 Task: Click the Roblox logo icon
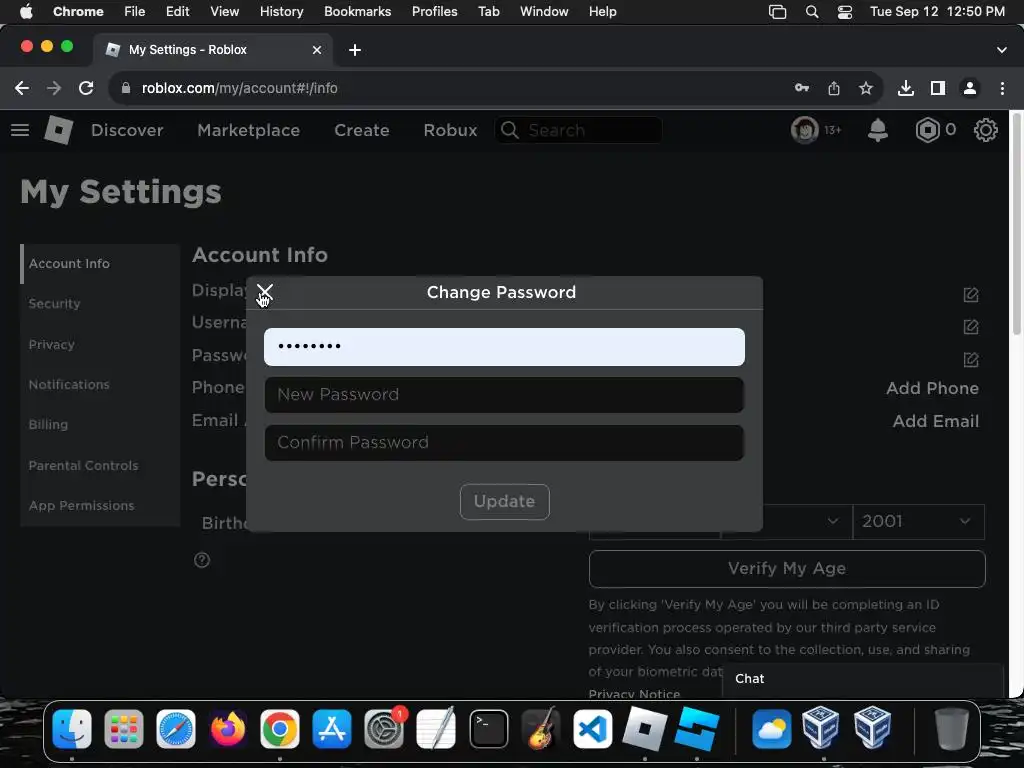pos(59,130)
